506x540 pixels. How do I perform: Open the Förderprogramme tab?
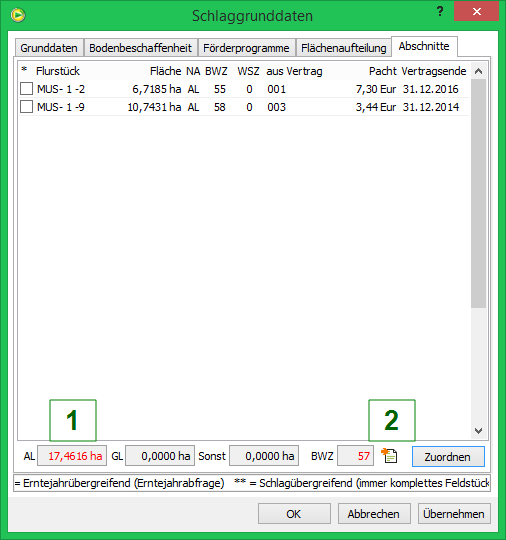(246, 48)
